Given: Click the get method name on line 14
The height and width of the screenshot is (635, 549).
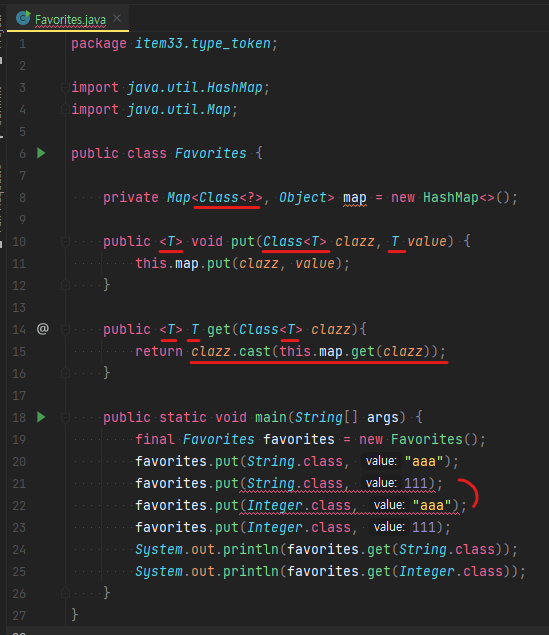Looking at the screenshot, I should (x=219, y=330).
